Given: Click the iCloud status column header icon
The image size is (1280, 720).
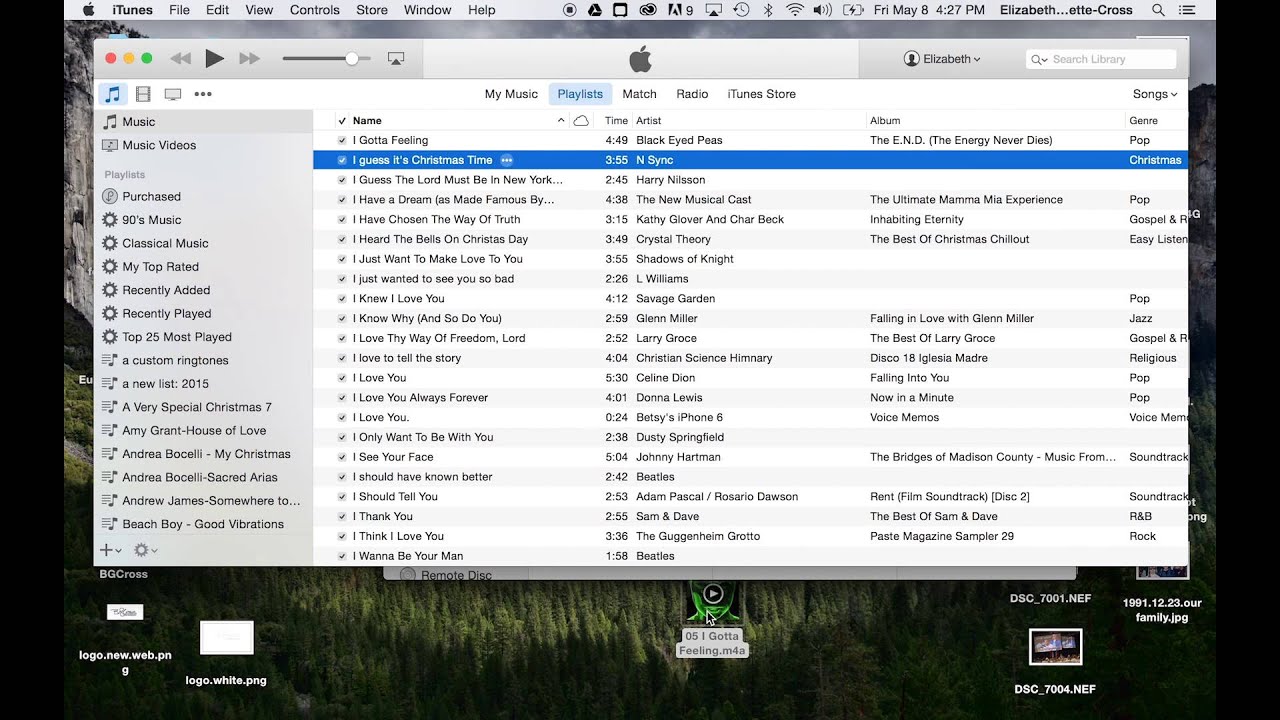Looking at the screenshot, I should pyautogui.click(x=581, y=120).
